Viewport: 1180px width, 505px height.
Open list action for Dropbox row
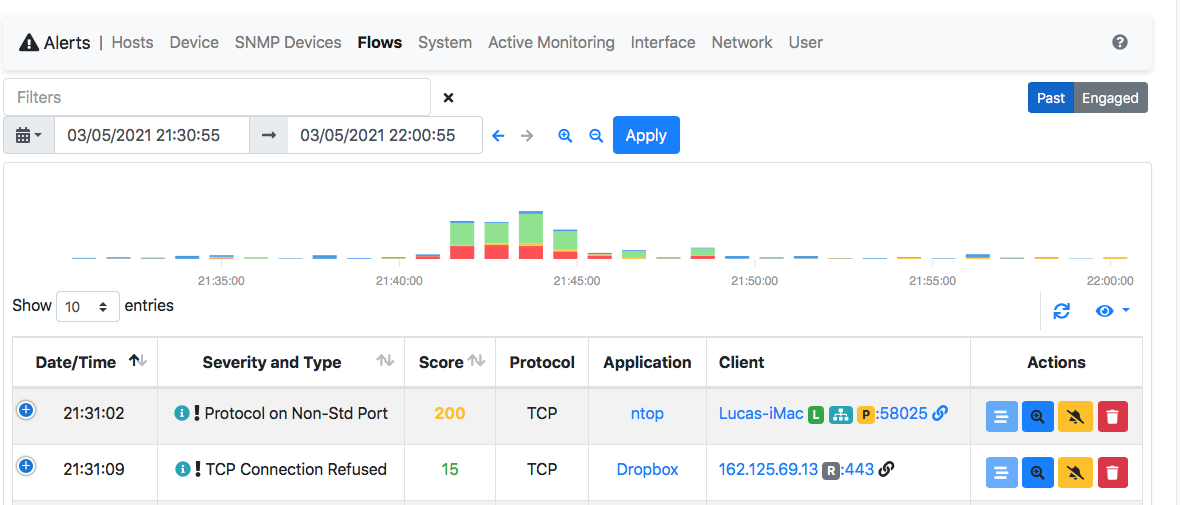(1001, 473)
